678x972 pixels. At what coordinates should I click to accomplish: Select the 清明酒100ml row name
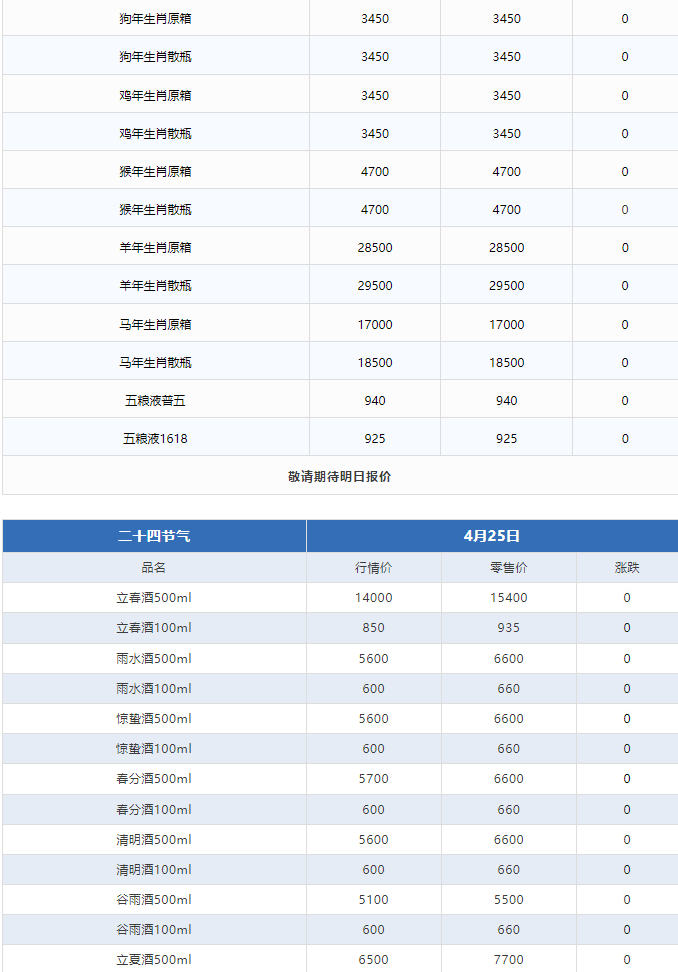[154, 870]
